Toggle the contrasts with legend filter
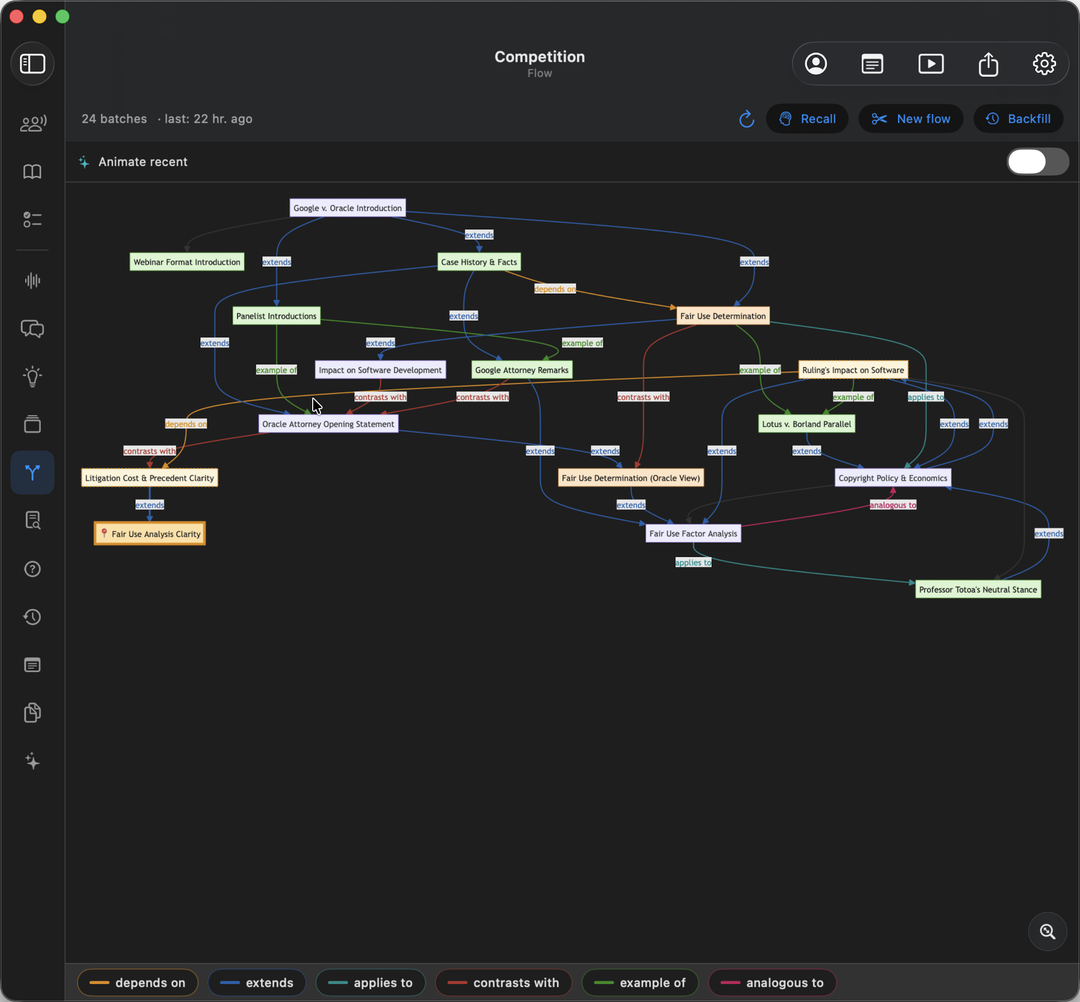Screen dimensions: 1080x1002 [503, 983]
